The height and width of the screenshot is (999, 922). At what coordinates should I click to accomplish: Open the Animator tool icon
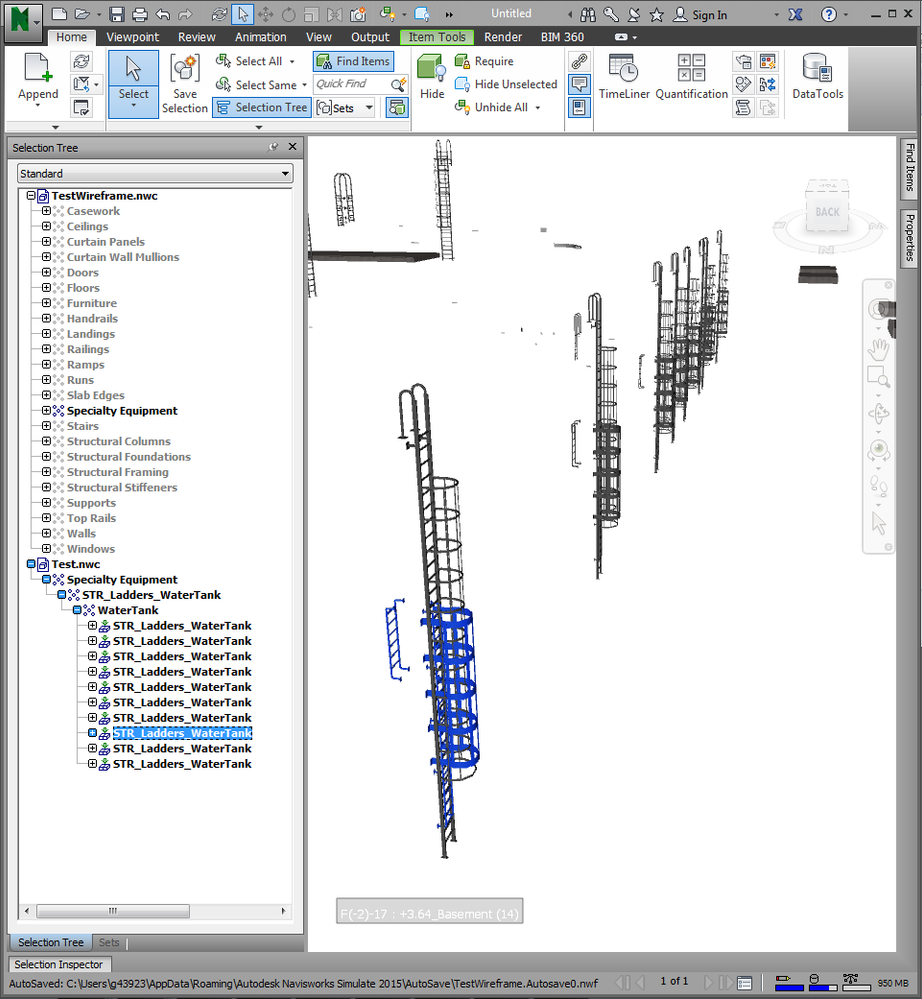click(743, 84)
